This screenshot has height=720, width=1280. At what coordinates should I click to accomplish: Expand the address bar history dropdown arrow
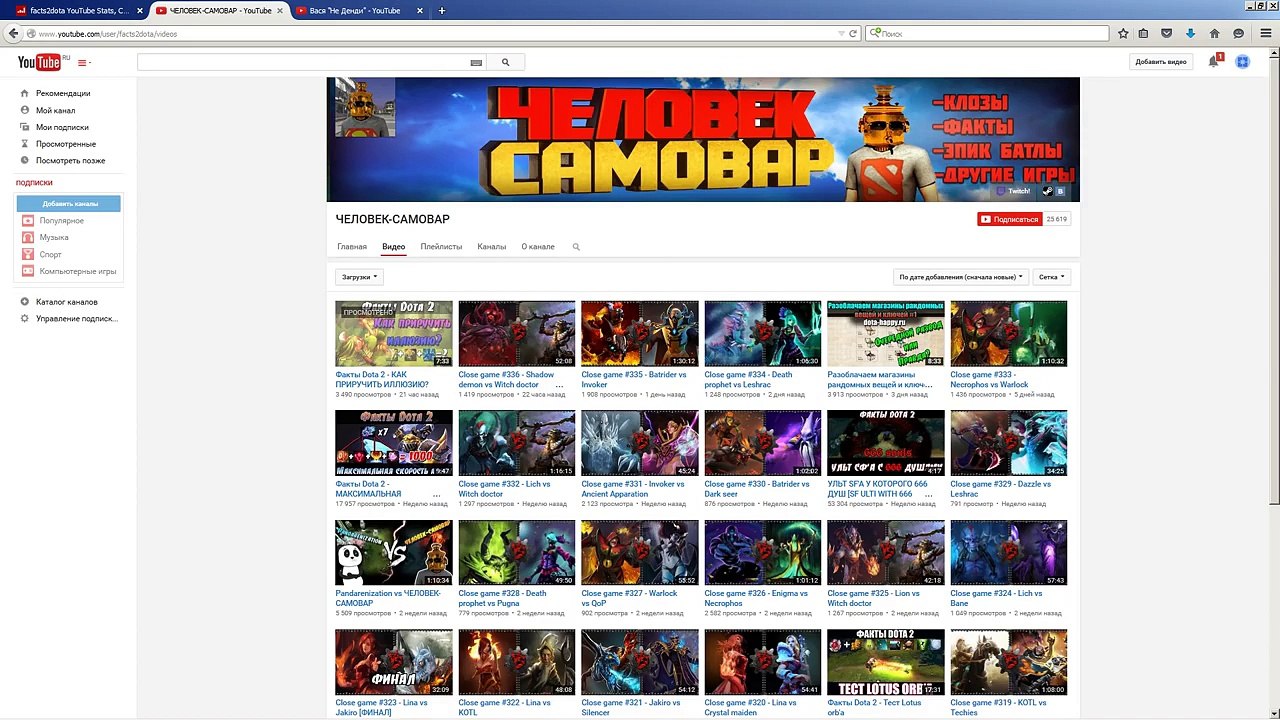coord(841,33)
